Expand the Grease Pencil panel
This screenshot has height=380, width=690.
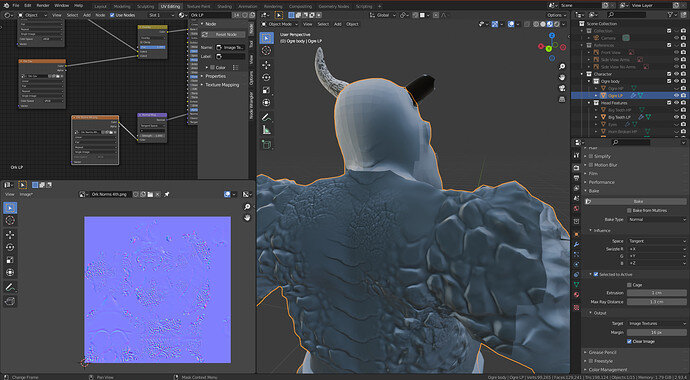602,352
